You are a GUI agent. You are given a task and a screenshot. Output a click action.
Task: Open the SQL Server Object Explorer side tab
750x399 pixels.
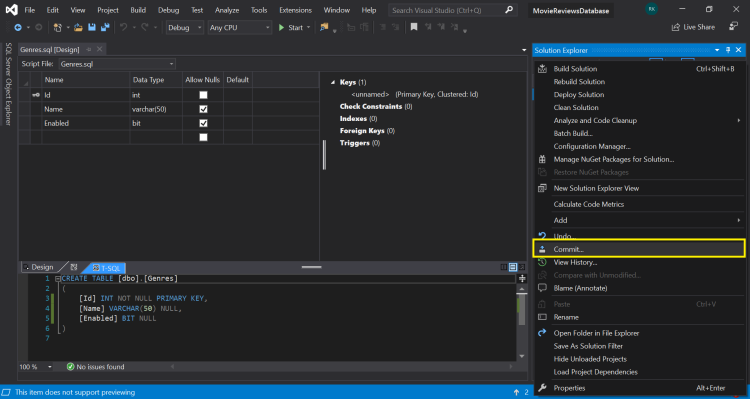pos(8,84)
